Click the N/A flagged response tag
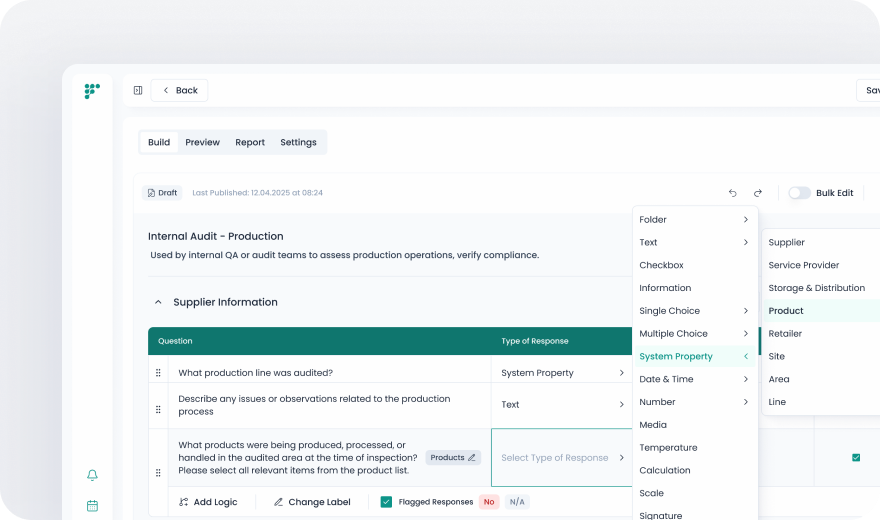Image resolution: width=880 pixels, height=520 pixels. point(517,502)
